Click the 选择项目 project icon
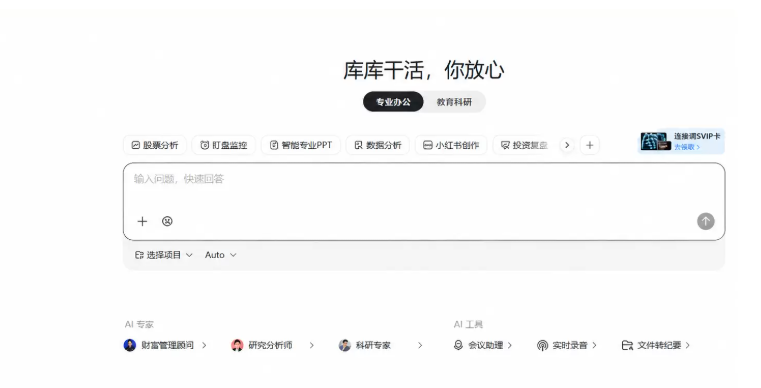 click(x=139, y=255)
